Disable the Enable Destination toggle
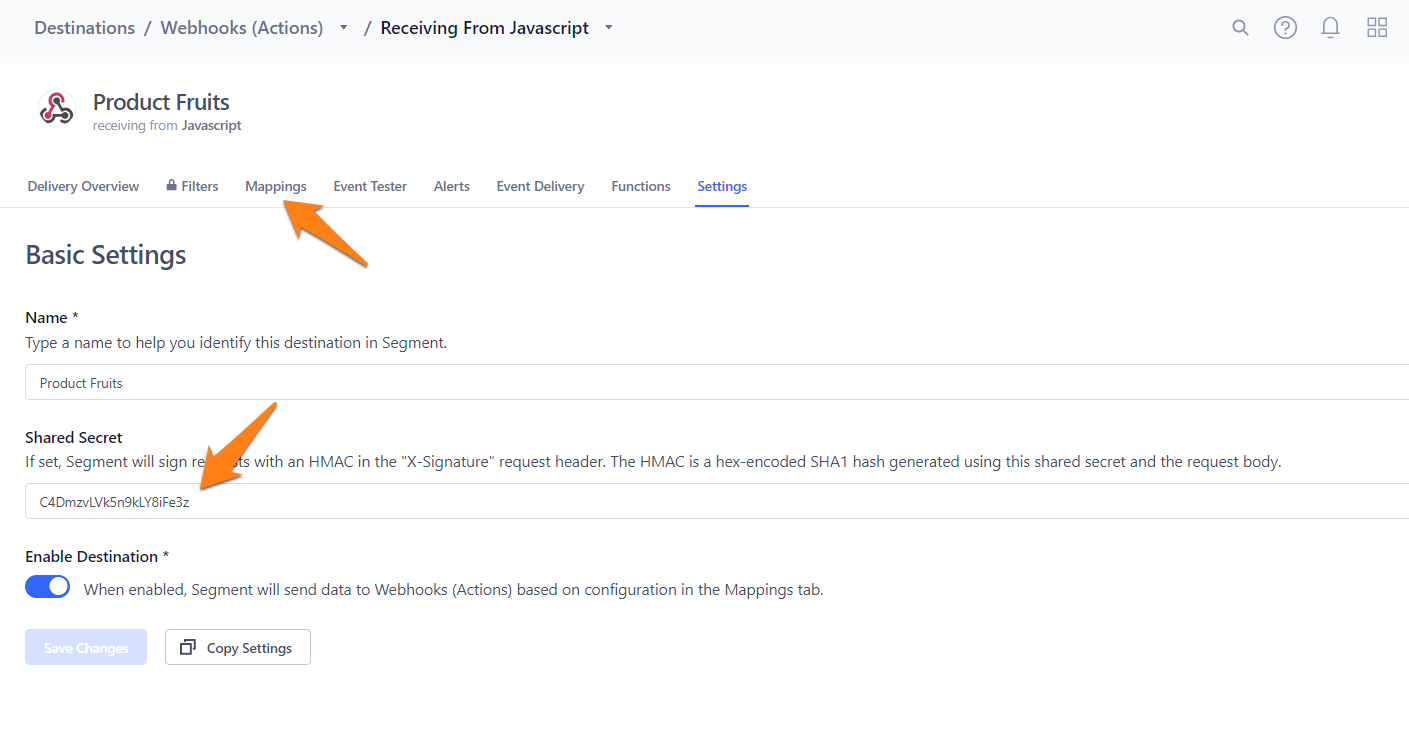The width and height of the screenshot is (1409, 739). click(x=47, y=586)
